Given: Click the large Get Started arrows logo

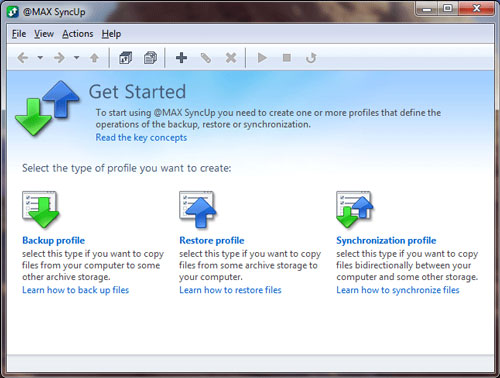Looking at the screenshot, I should tap(47, 108).
